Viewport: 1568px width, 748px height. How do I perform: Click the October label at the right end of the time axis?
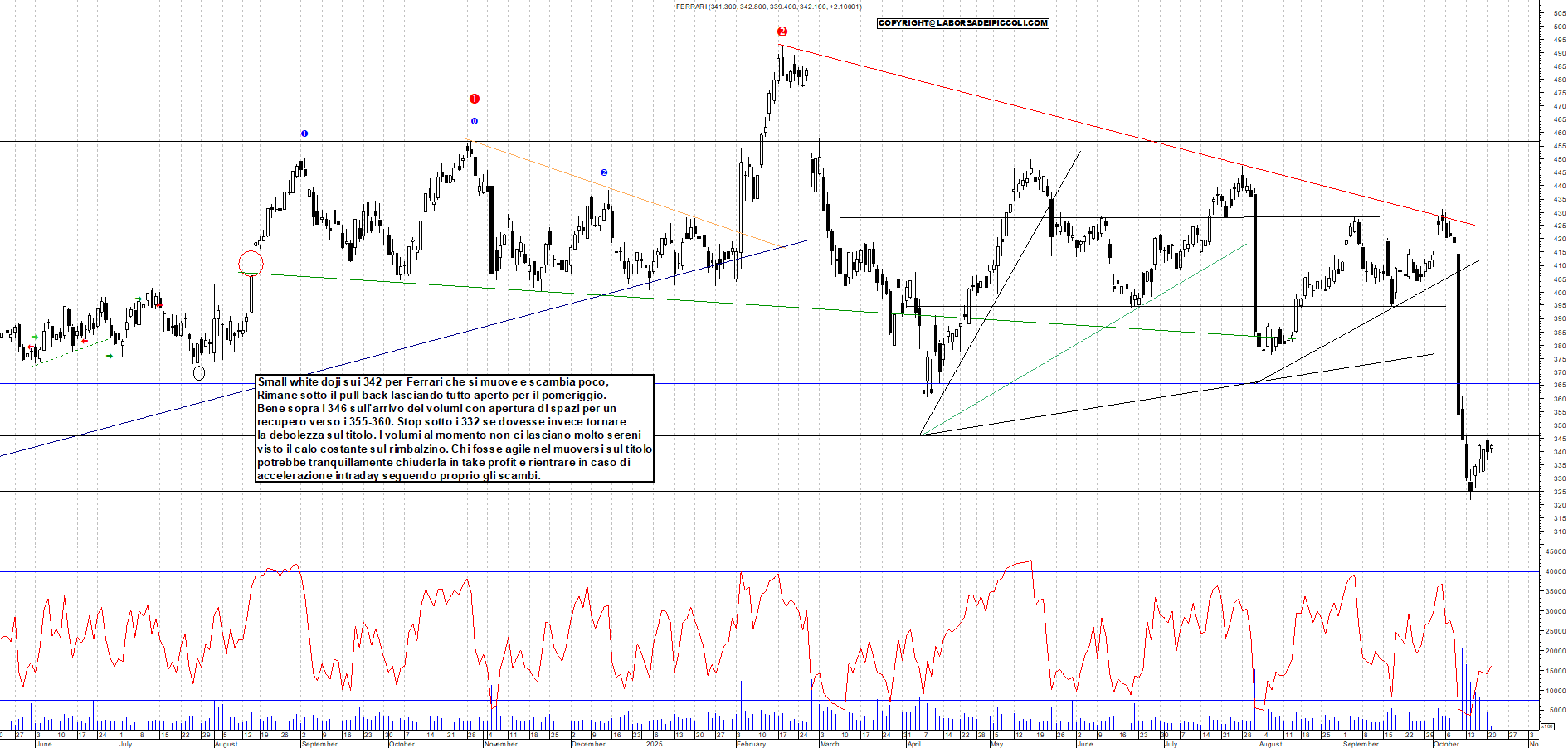click(1446, 744)
